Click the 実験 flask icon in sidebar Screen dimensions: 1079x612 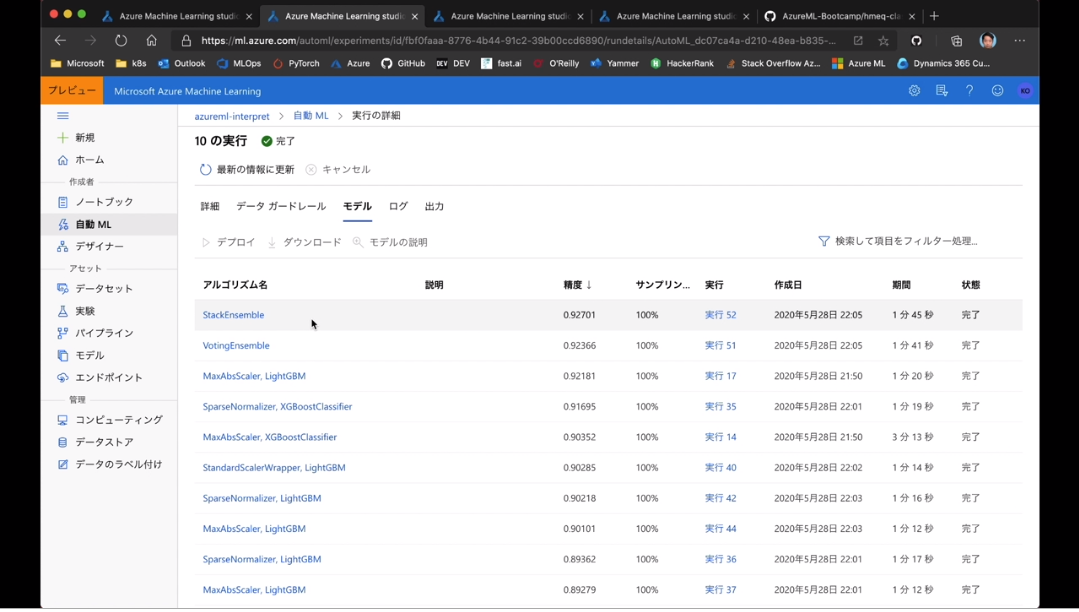pyautogui.click(x=63, y=311)
